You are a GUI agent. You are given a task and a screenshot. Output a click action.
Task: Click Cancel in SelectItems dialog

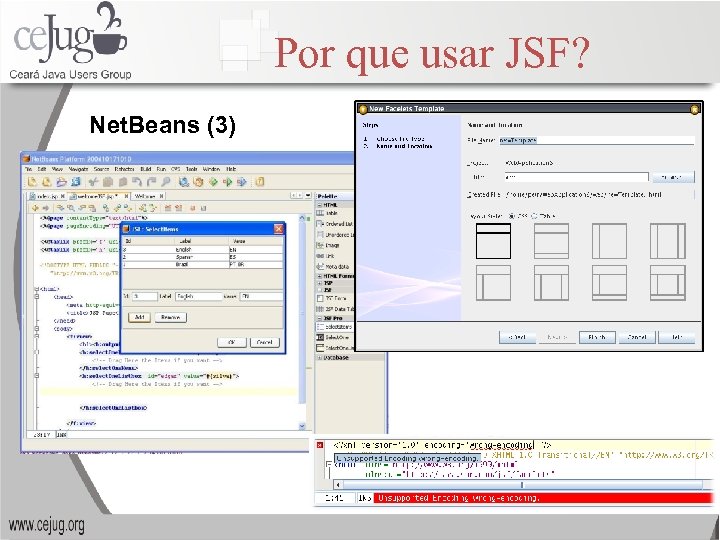pyautogui.click(x=264, y=342)
